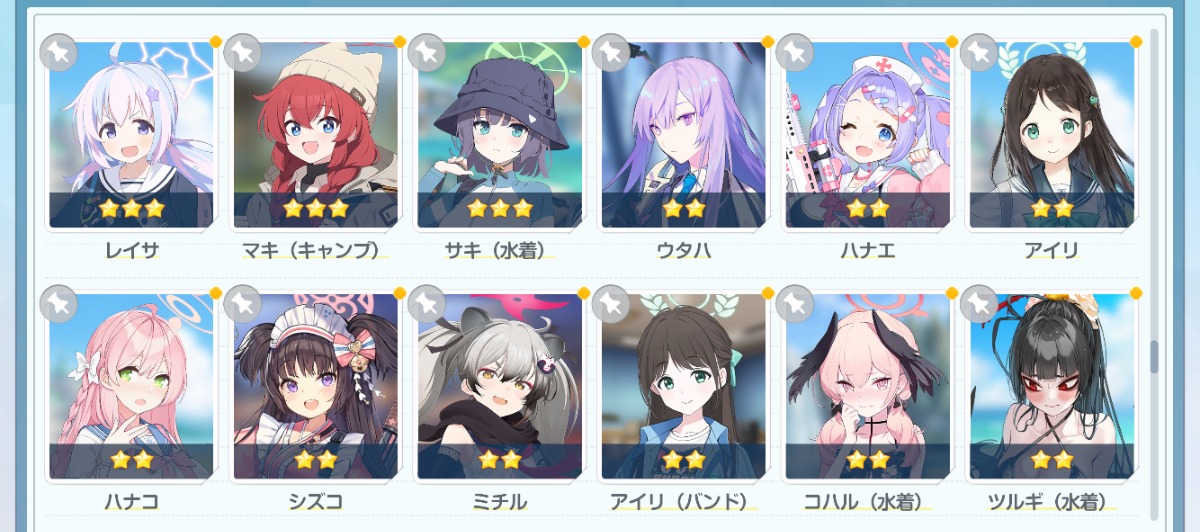This screenshot has height=532, width=1200.
Task: Open the マキ（キャンプ）character card
Action: pyautogui.click(x=315, y=135)
